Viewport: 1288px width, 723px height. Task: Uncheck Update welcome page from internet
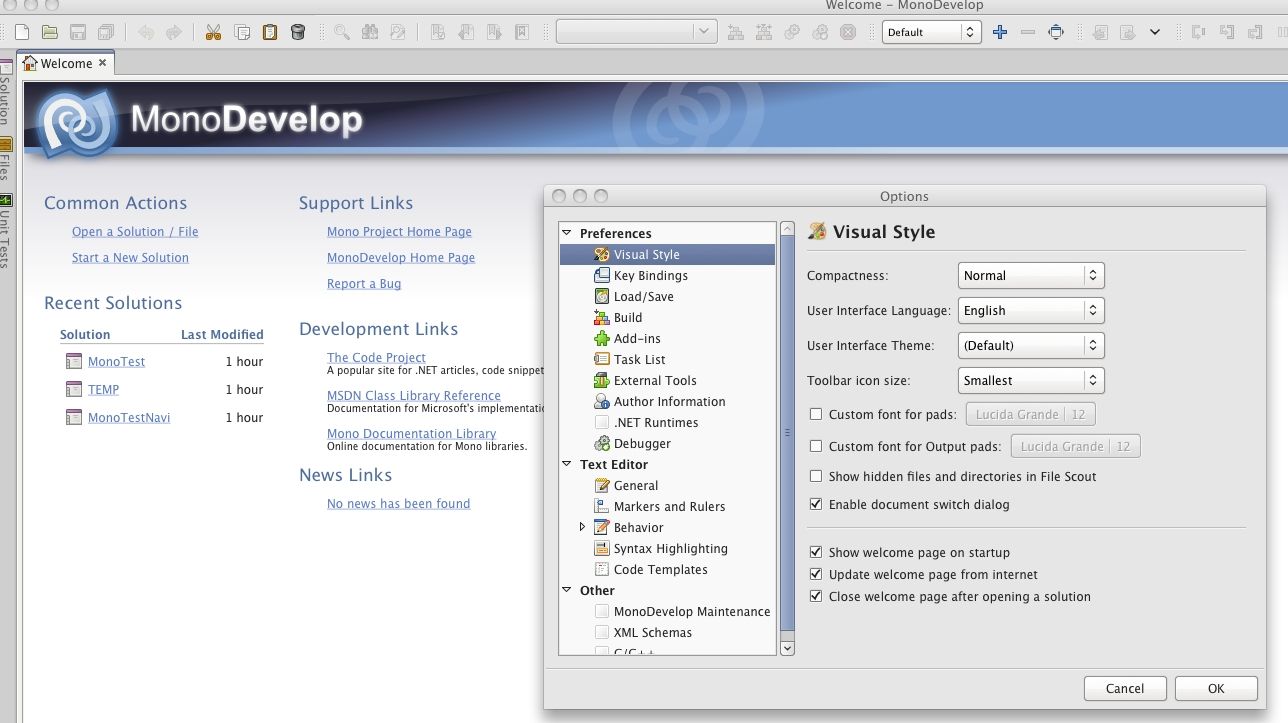pyautogui.click(x=816, y=574)
